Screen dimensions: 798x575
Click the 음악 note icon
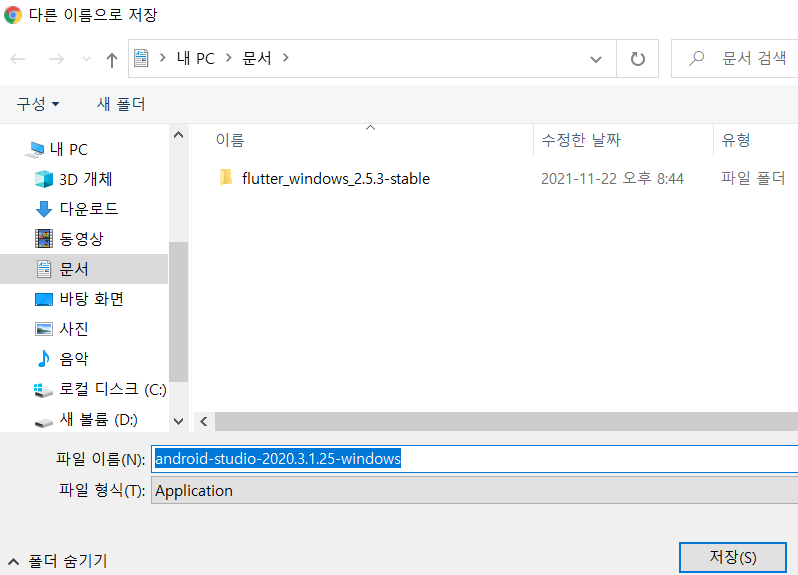tap(44, 359)
